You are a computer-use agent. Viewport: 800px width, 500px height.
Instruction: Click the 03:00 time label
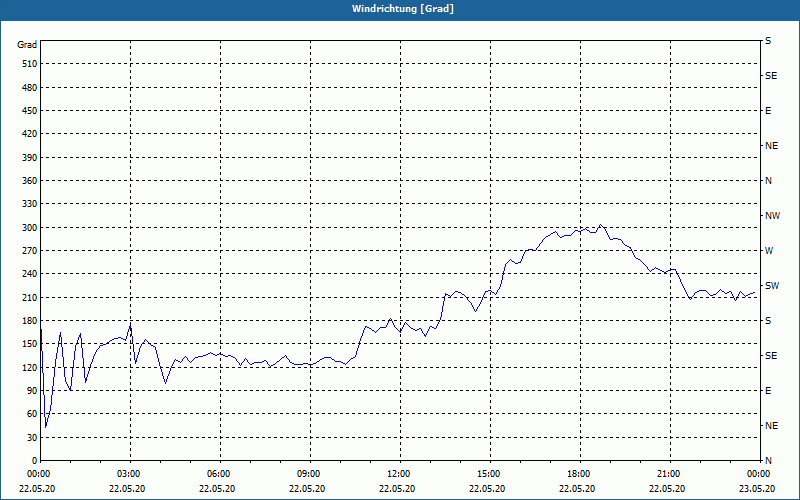pyautogui.click(x=128, y=474)
